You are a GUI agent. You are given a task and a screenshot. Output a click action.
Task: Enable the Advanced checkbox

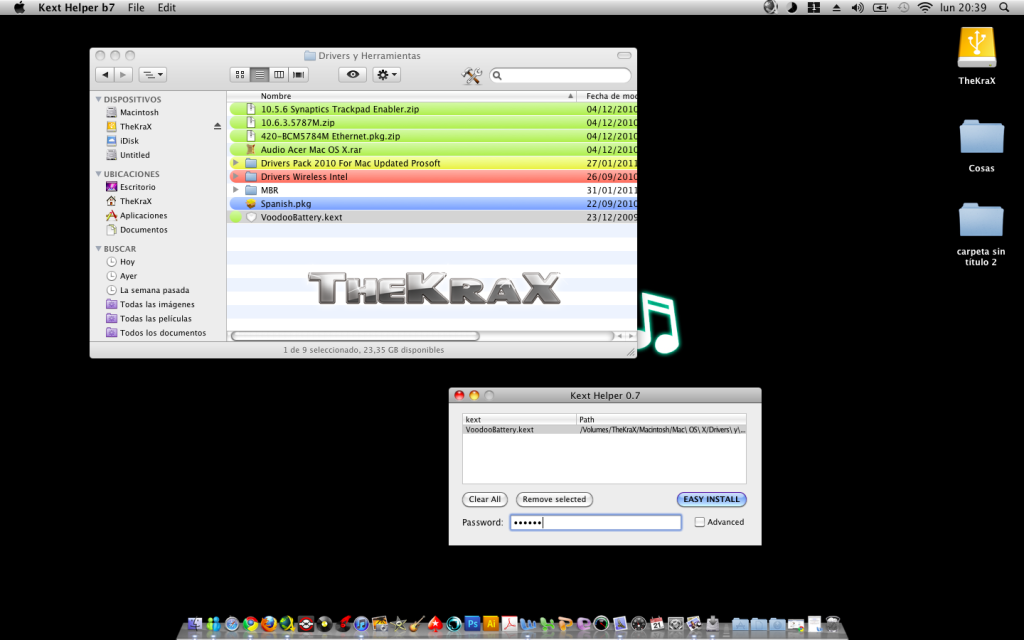tap(699, 522)
